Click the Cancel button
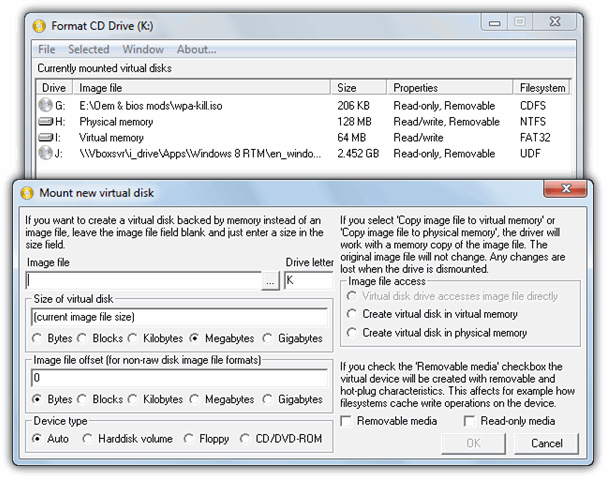The image size is (606, 477). [x=546, y=443]
